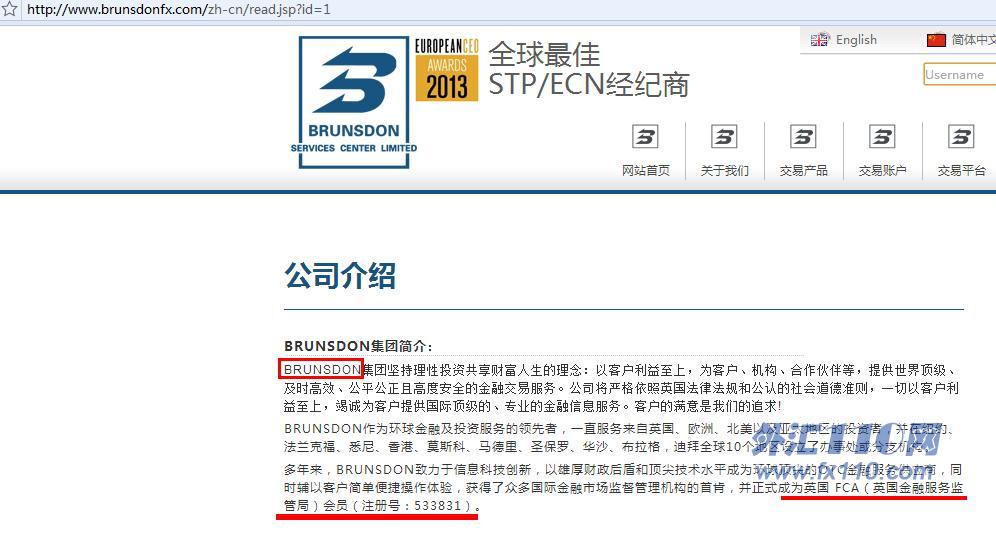Click the icon above 关于我们
This screenshot has height=533, width=996.
pyautogui.click(x=723, y=137)
